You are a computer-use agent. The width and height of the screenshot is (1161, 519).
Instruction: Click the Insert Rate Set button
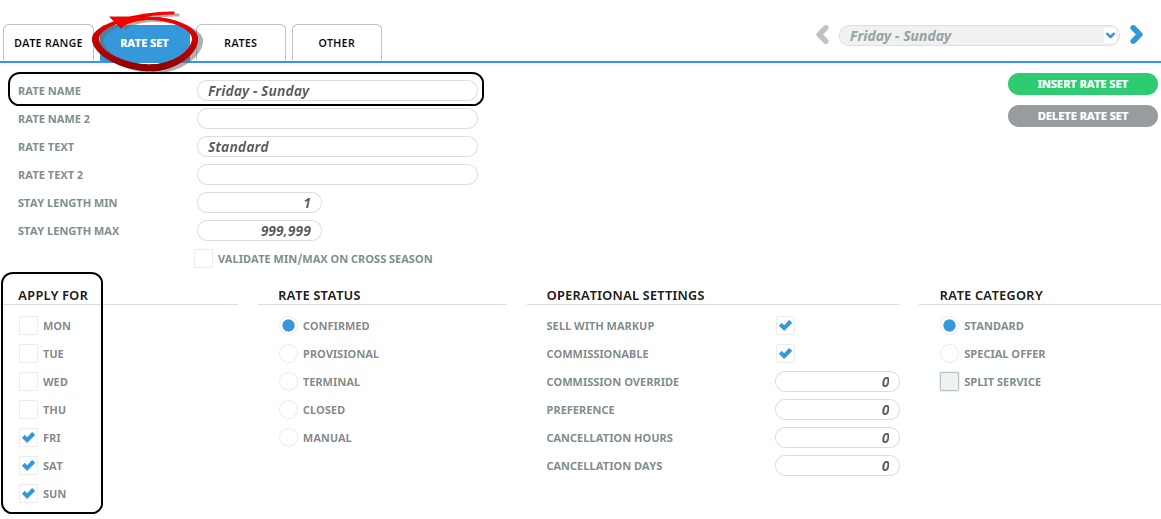point(1082,84)
